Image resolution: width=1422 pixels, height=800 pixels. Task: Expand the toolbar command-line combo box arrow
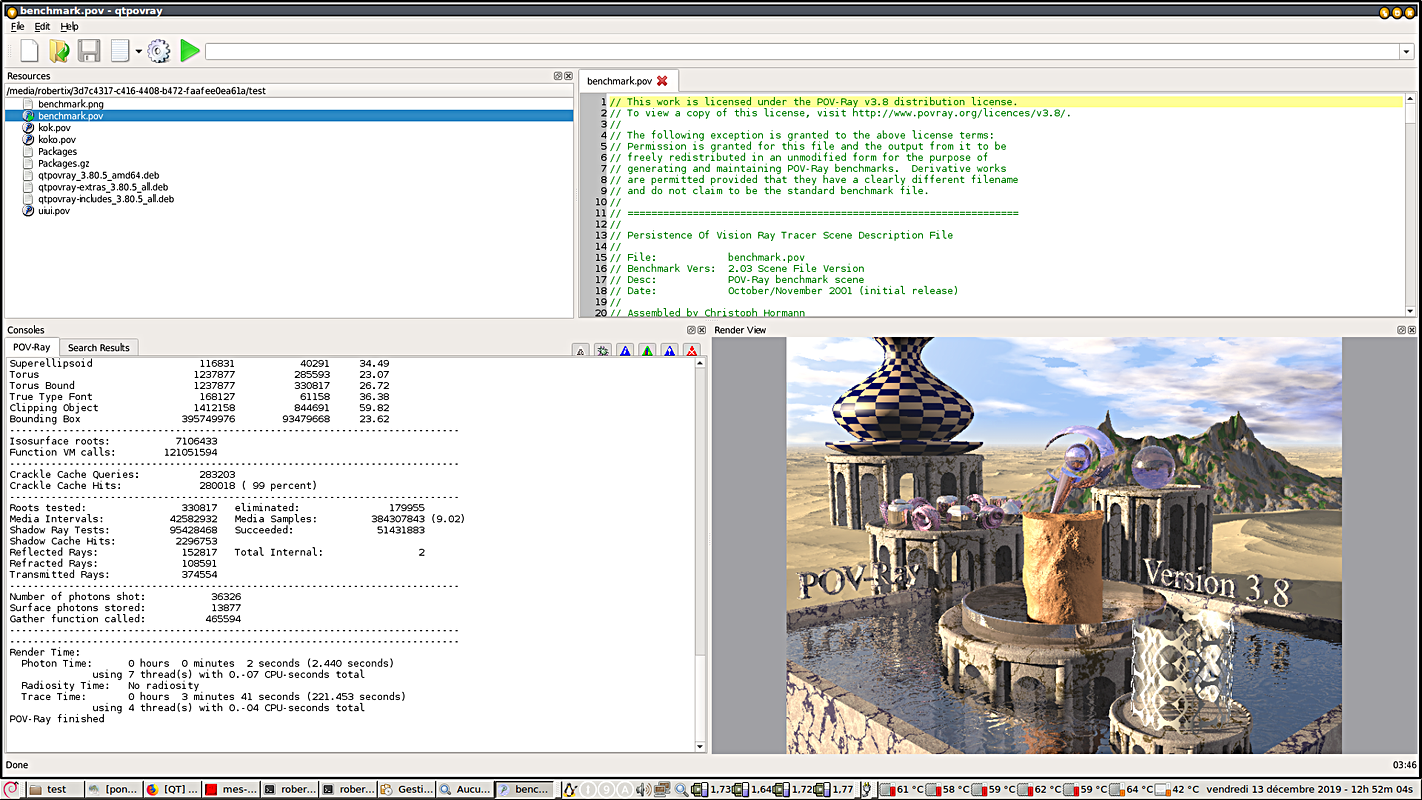click(x=1406, y=51)
